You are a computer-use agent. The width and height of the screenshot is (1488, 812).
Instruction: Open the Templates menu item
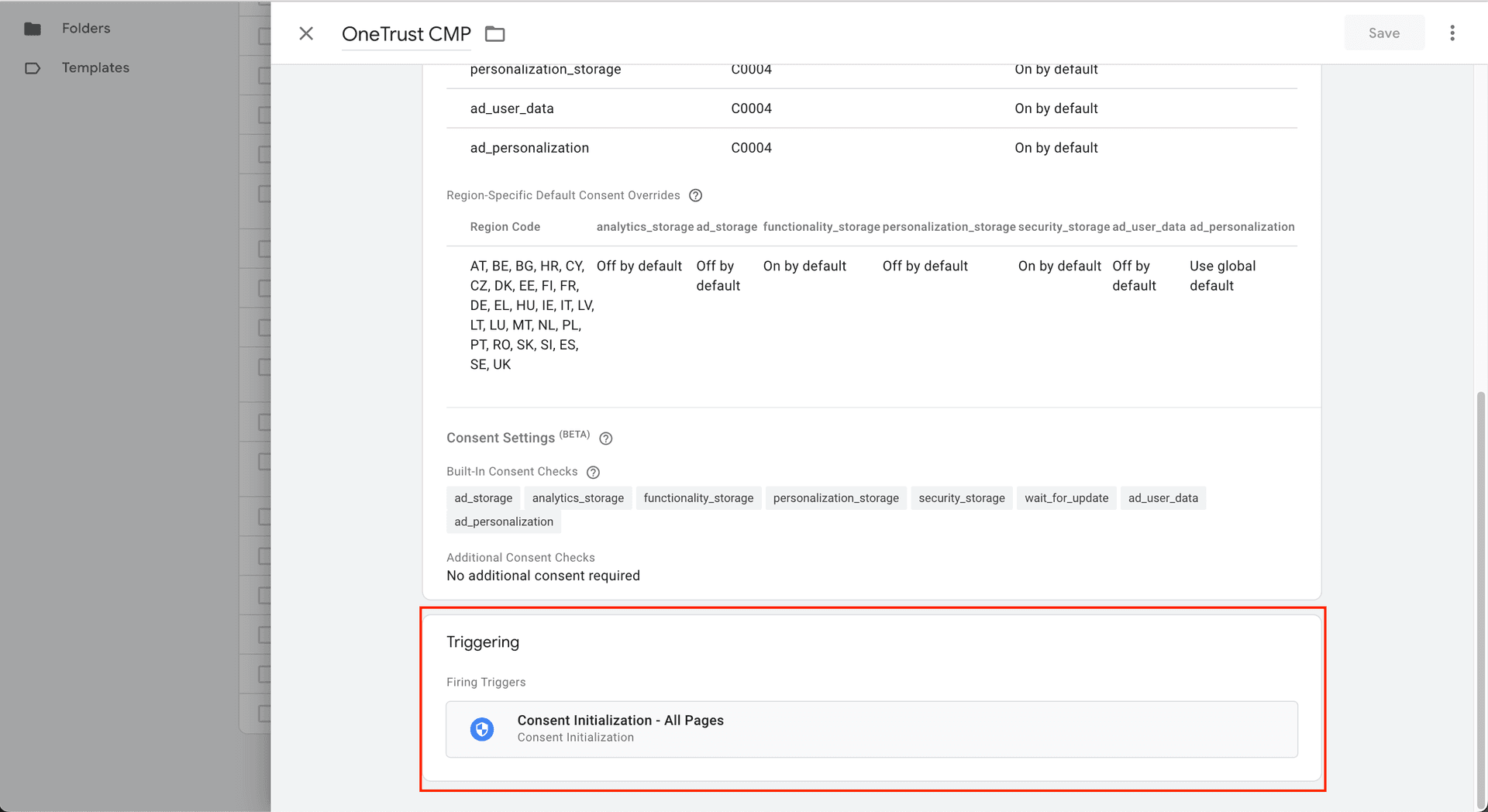tap(95, 68)
